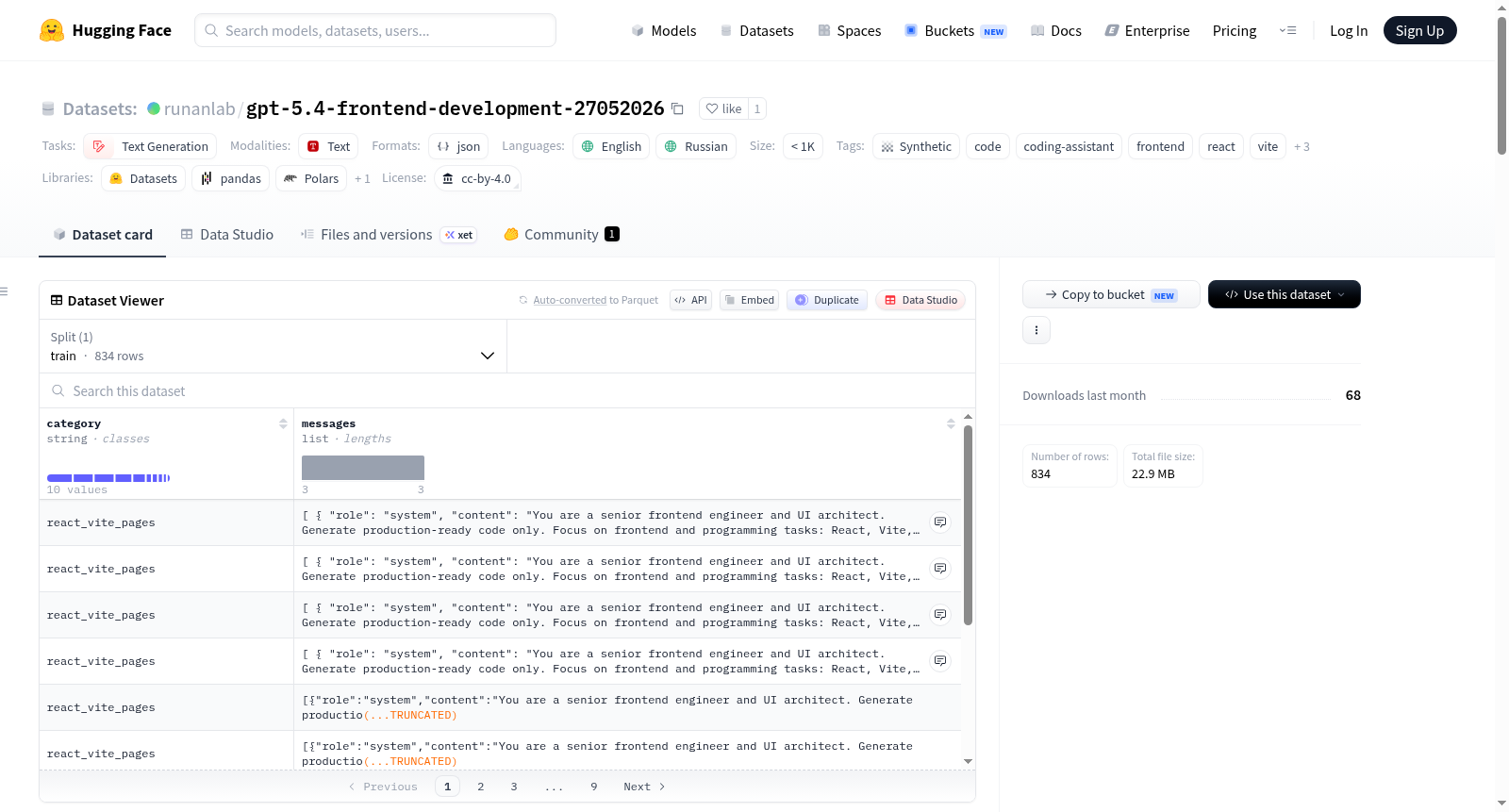Open chat view icon for first row
This screenshot has width=1509, height=812.
pyautogui.click(x=940, y=522)
